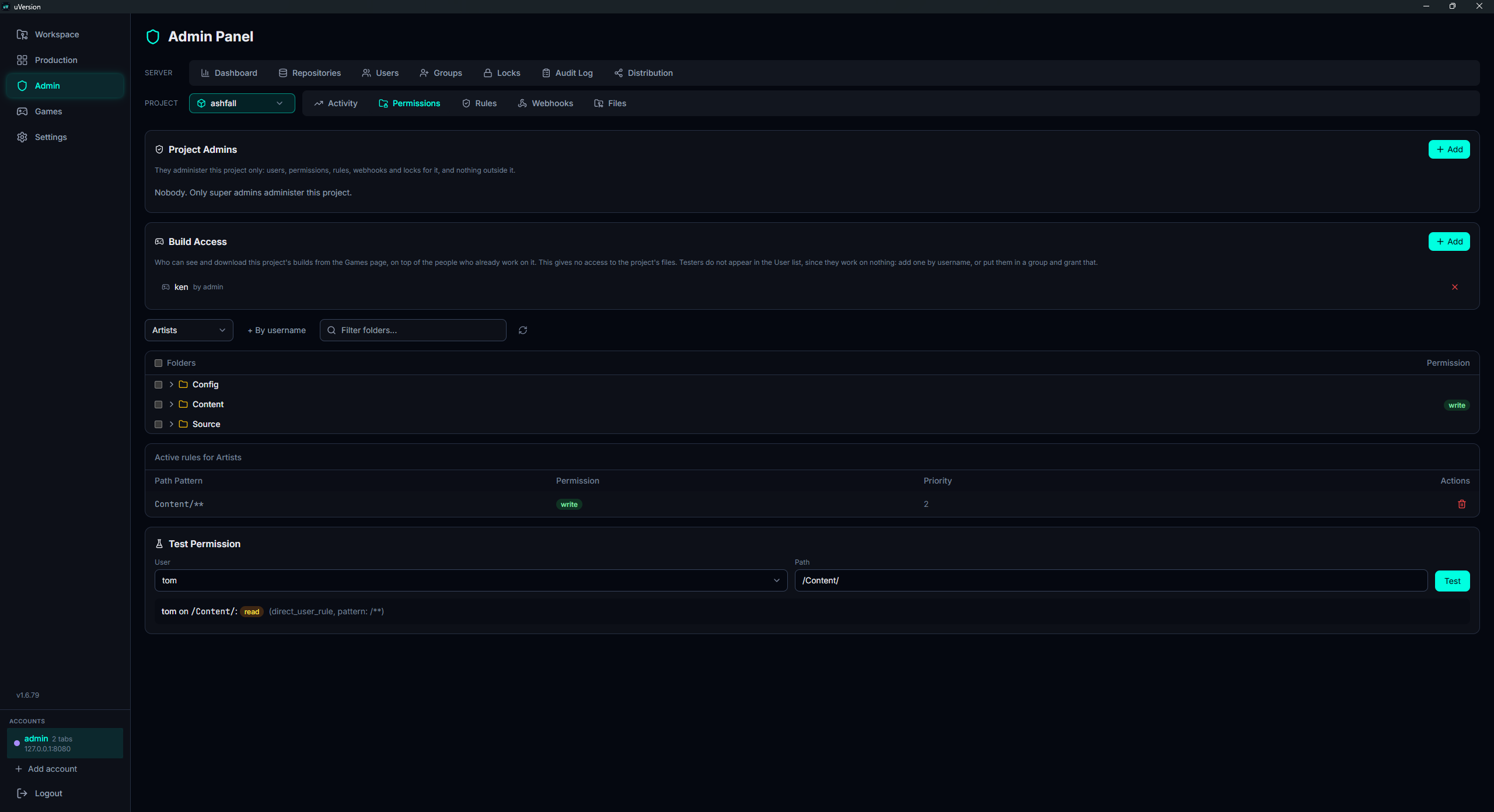Click the write badge in the Content/** rule row
1494x812 pixels.
coord(569,505)
